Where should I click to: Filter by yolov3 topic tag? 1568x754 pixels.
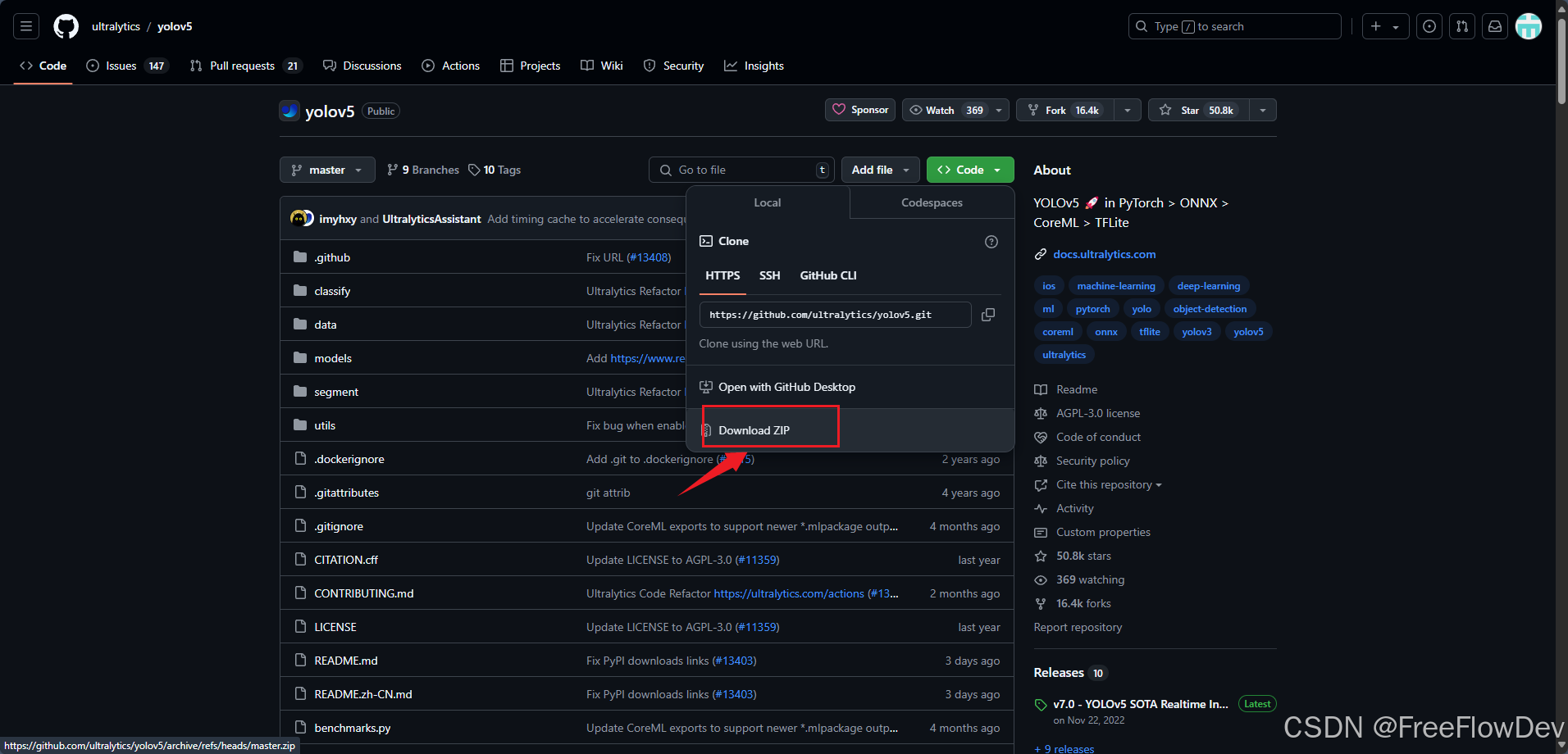pyautogui.click(x=1197, y=332)
